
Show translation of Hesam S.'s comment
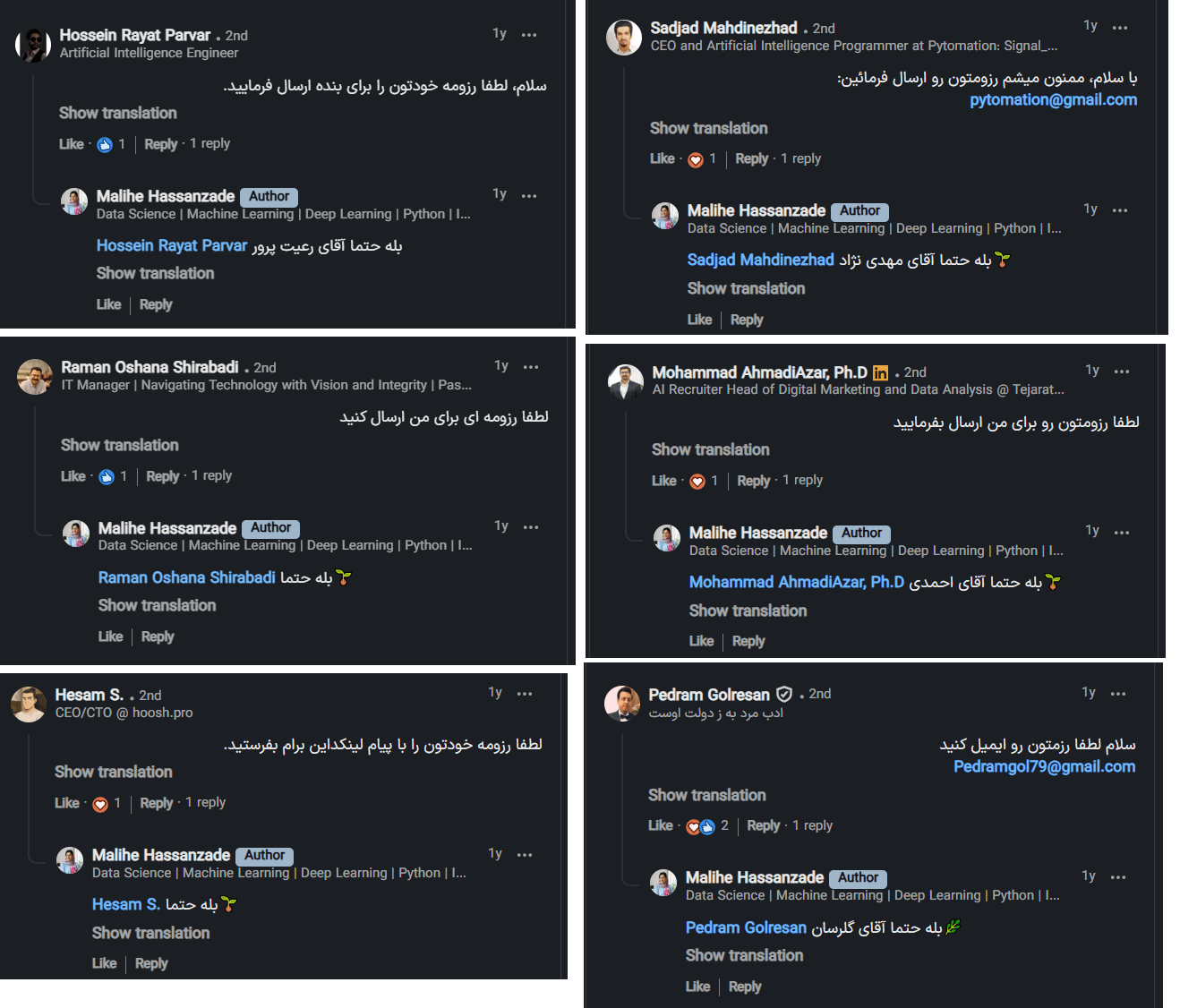click(113, 772)
